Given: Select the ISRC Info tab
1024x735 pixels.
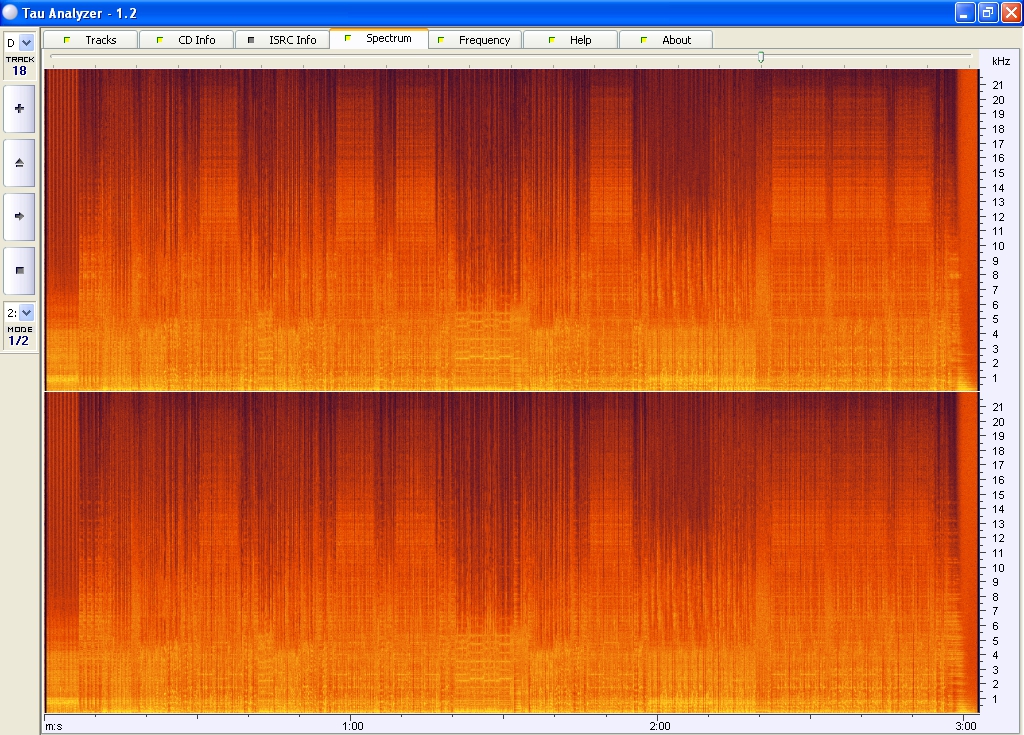Looking at the screenshot, I should (282, 40).
